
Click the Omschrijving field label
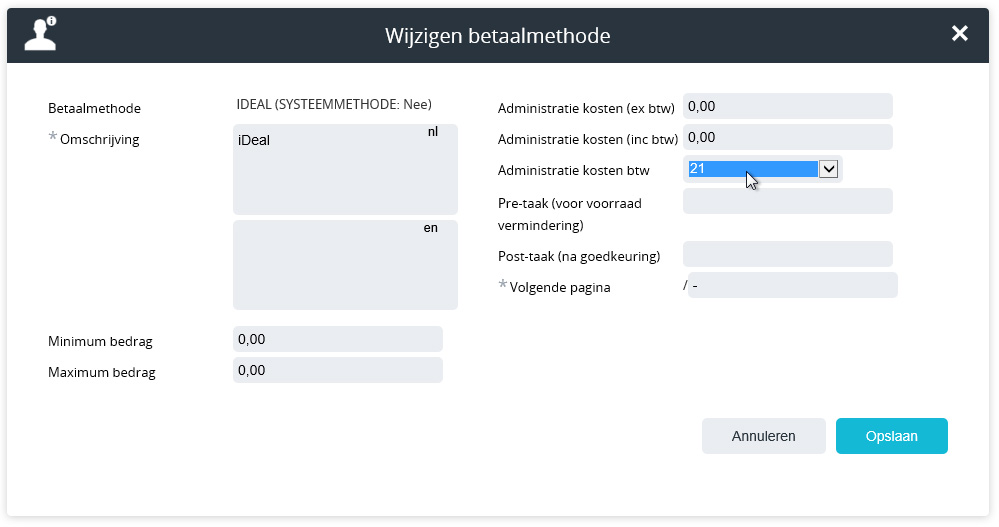click(x=99, y=140)
